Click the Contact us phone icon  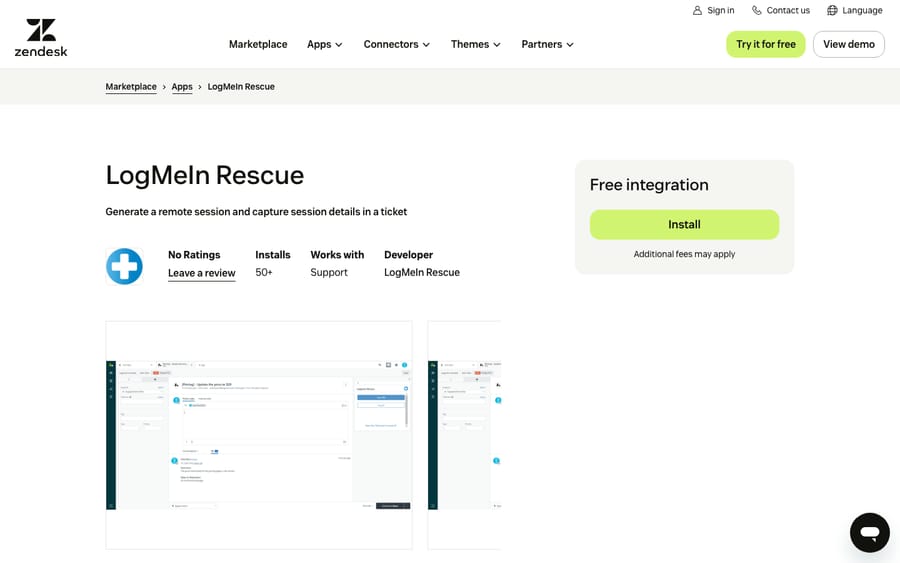757,10
